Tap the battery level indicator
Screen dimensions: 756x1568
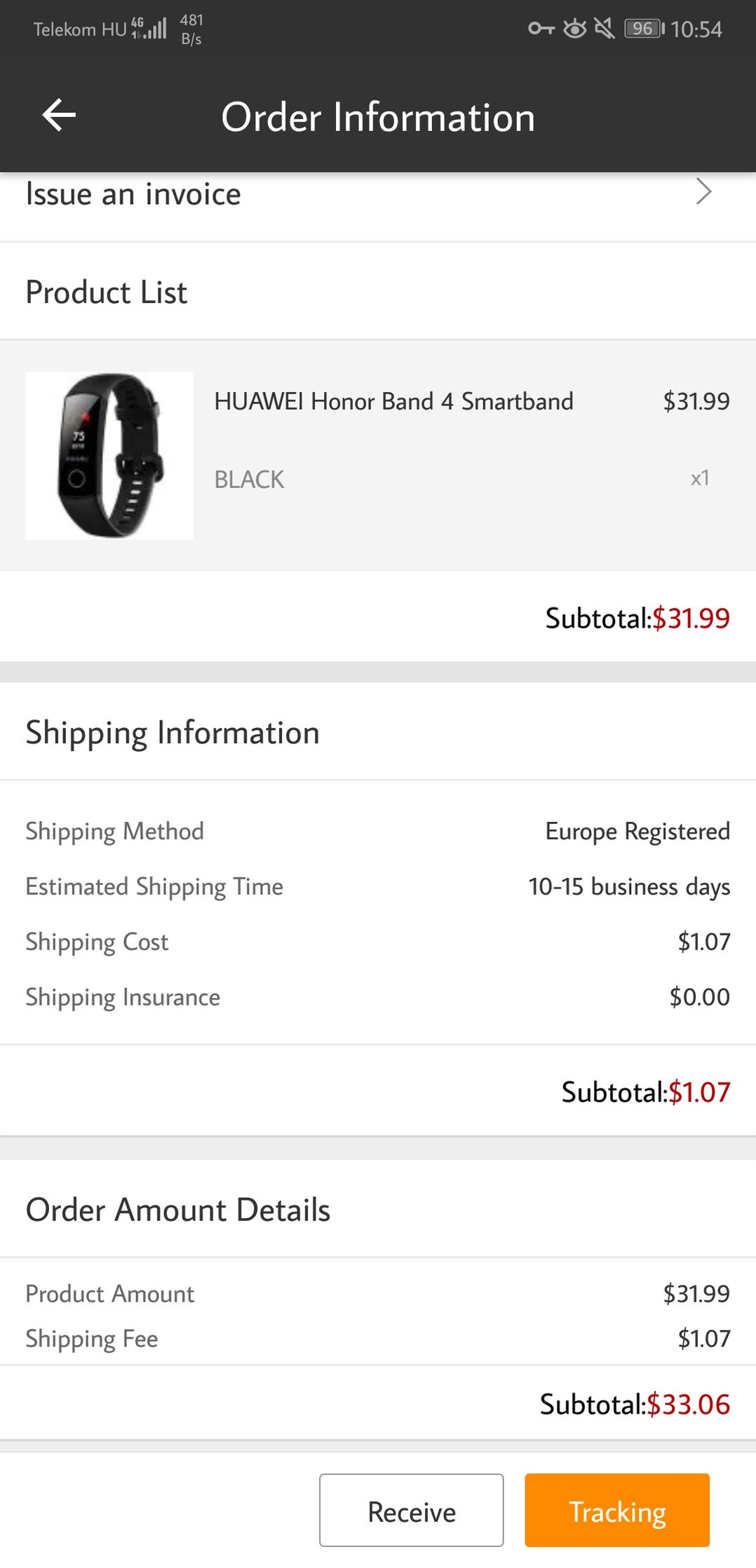coord(644,29)
